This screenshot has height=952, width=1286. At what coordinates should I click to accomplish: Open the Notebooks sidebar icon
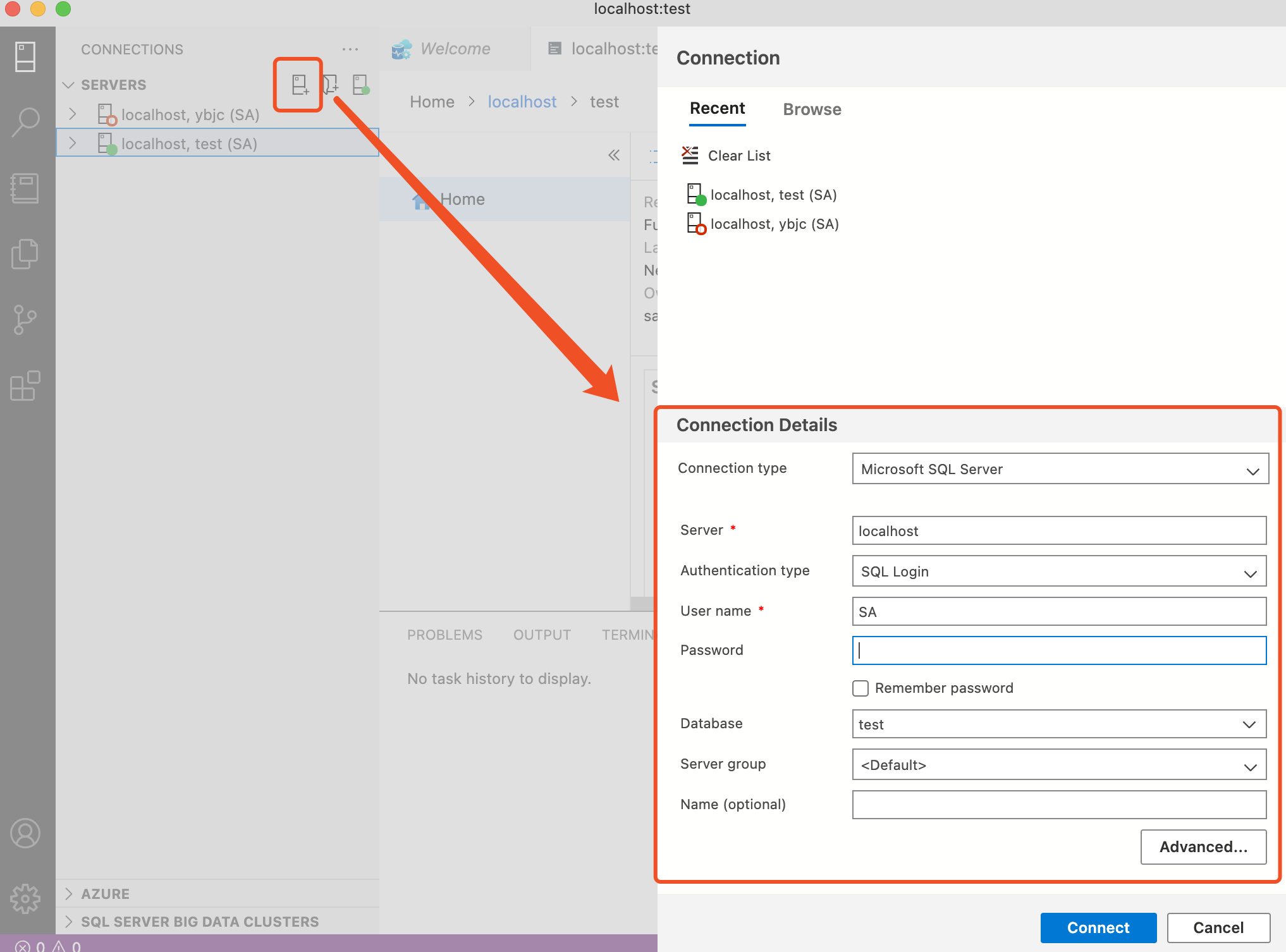coord(25,188)
